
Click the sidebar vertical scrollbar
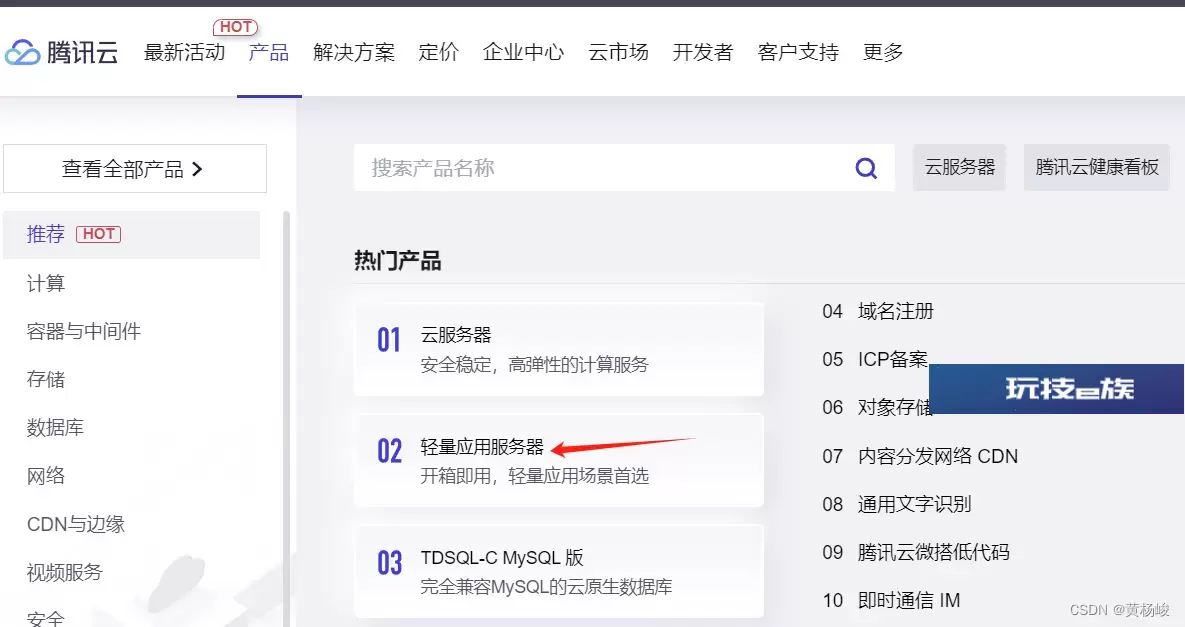tap(286, 419)
